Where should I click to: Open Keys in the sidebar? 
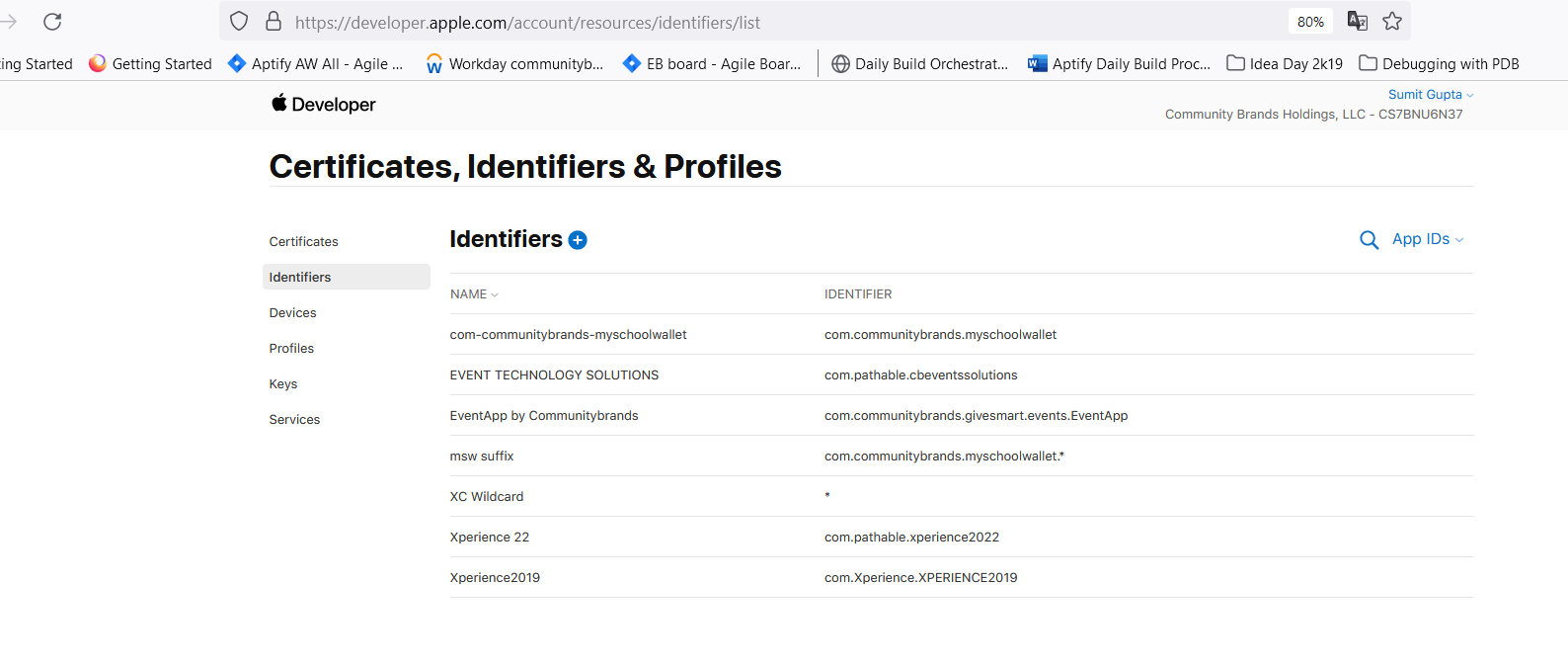(283, 384)
